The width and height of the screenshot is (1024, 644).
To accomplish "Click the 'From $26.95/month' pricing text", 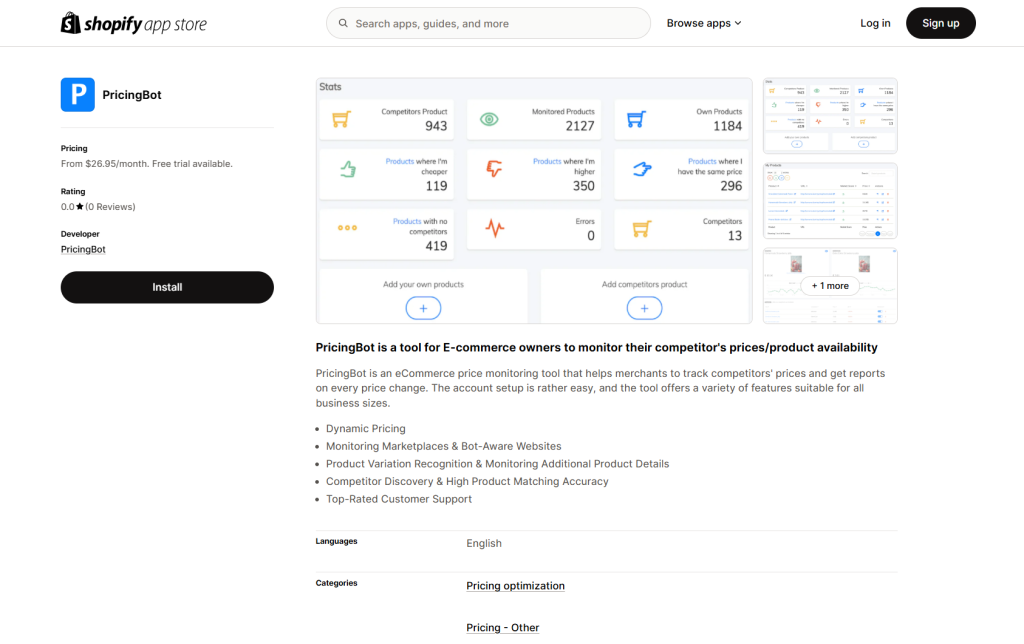I will tap(146, 164).
